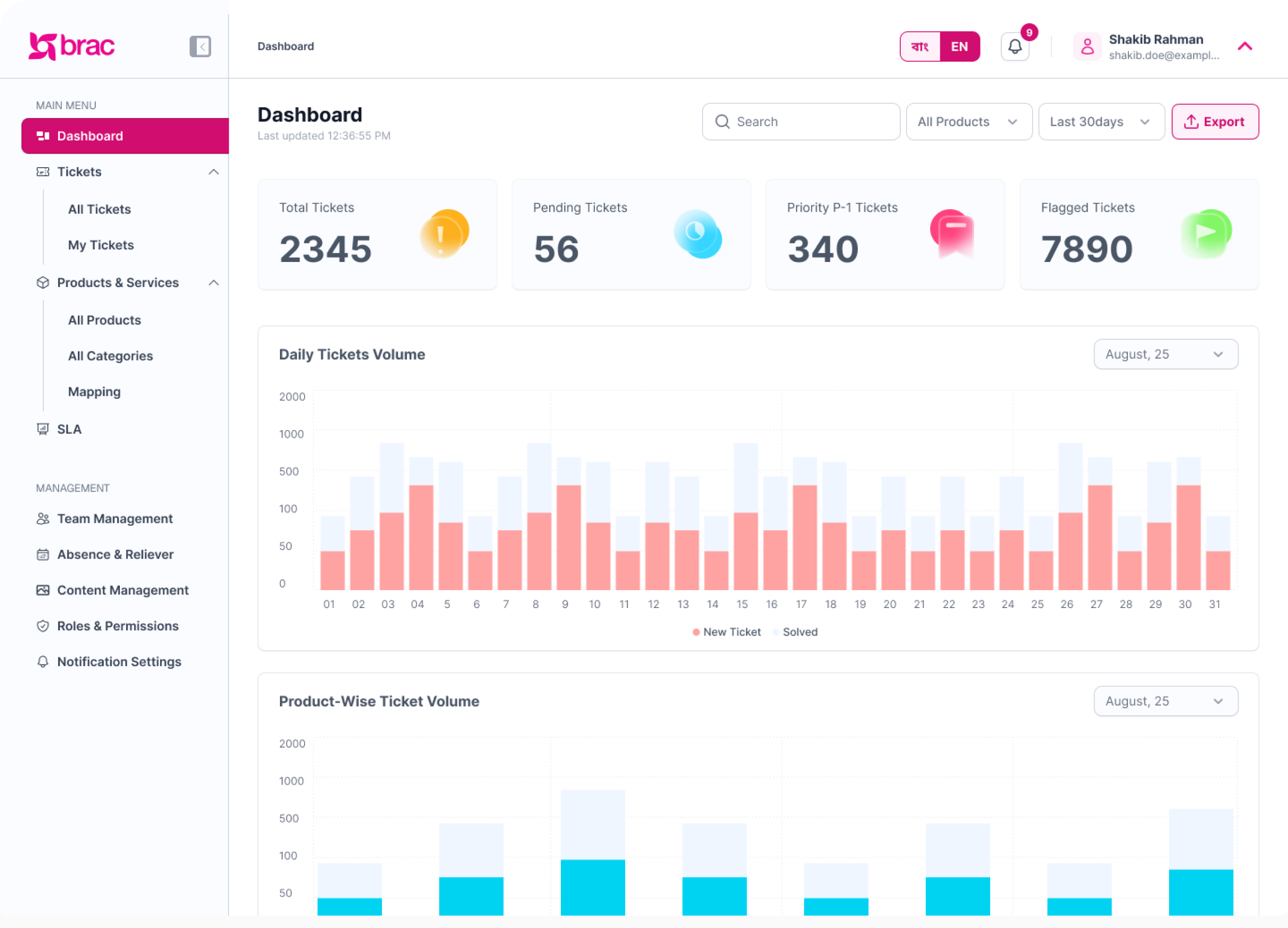Toggle the New Ticket series visibility
Viewport: 1288px width, 928px height.
click(732, 632)
